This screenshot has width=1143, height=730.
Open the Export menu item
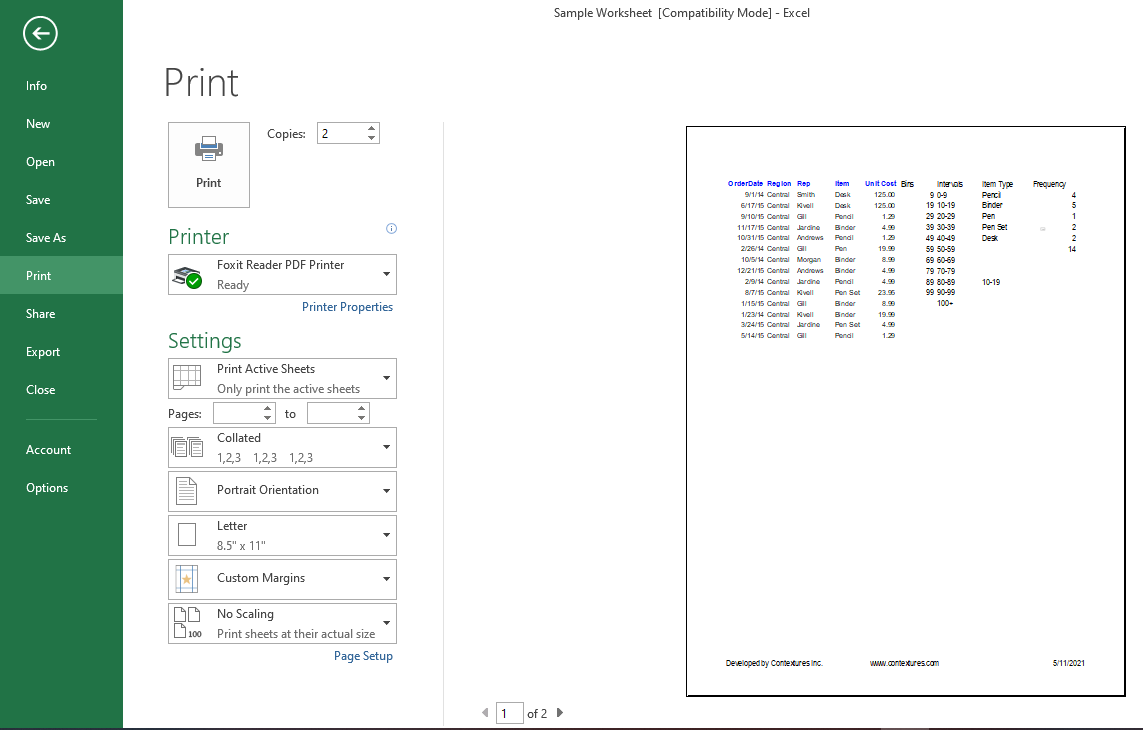43,352
